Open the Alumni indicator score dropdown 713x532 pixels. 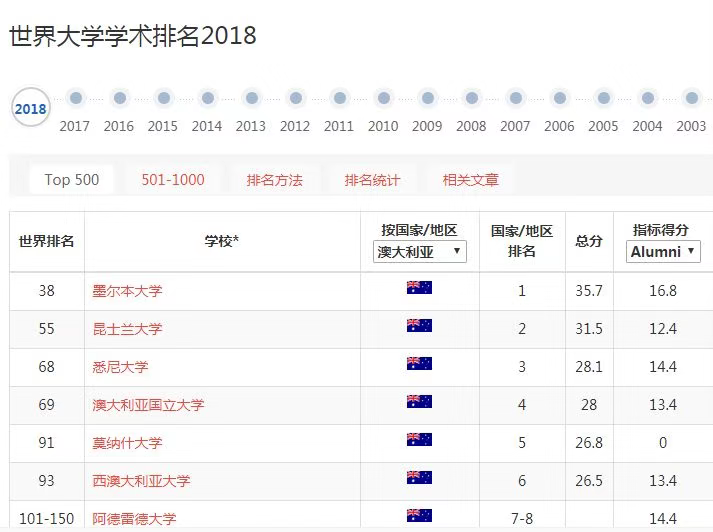[664, 252]
